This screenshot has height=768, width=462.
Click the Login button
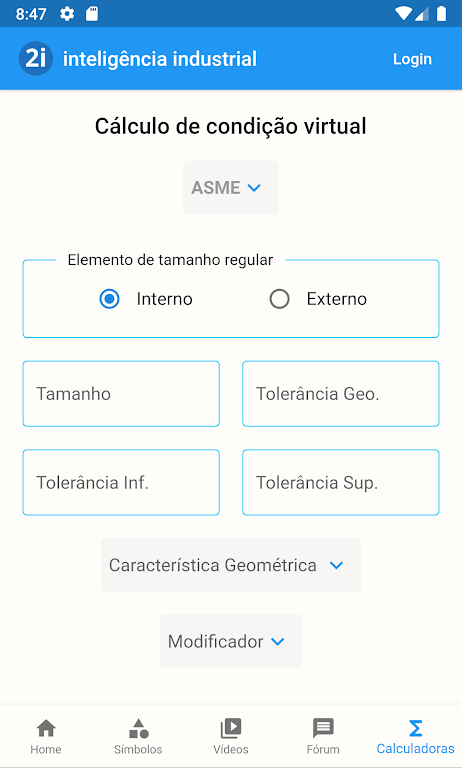tap(413, 59)
